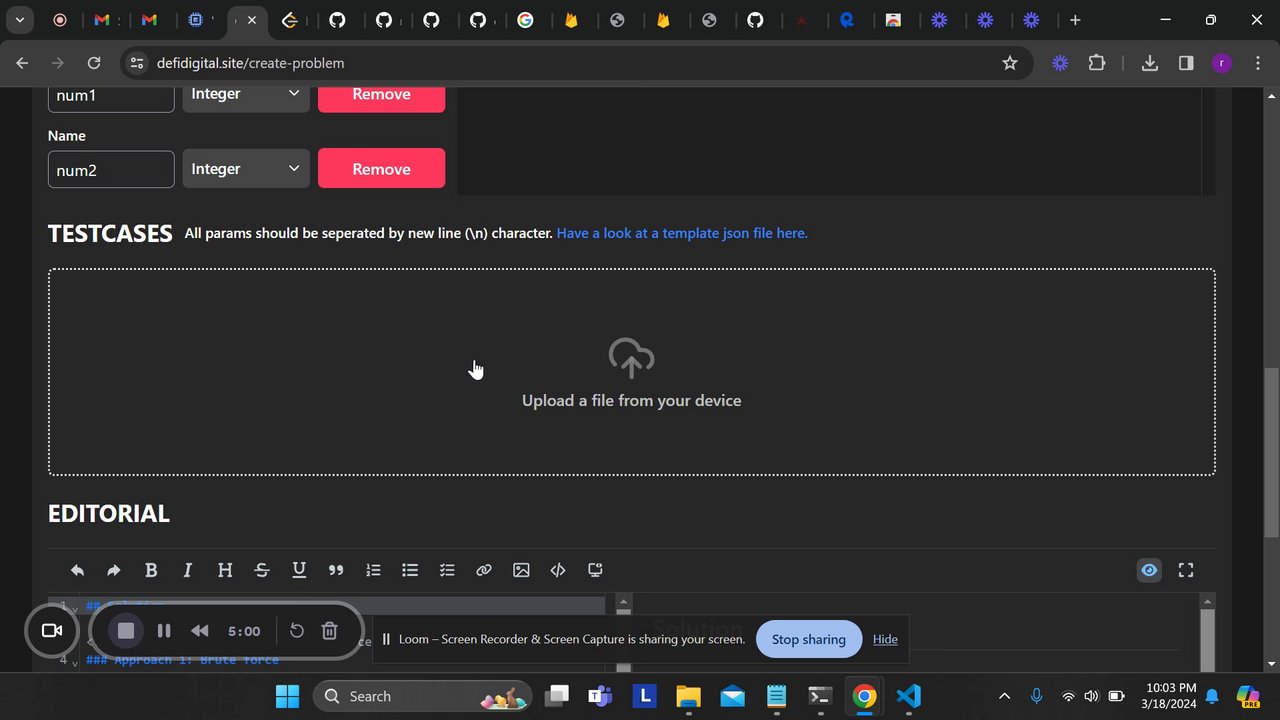
Task: Toggle the Loom camera button
Action: [52, 631]
